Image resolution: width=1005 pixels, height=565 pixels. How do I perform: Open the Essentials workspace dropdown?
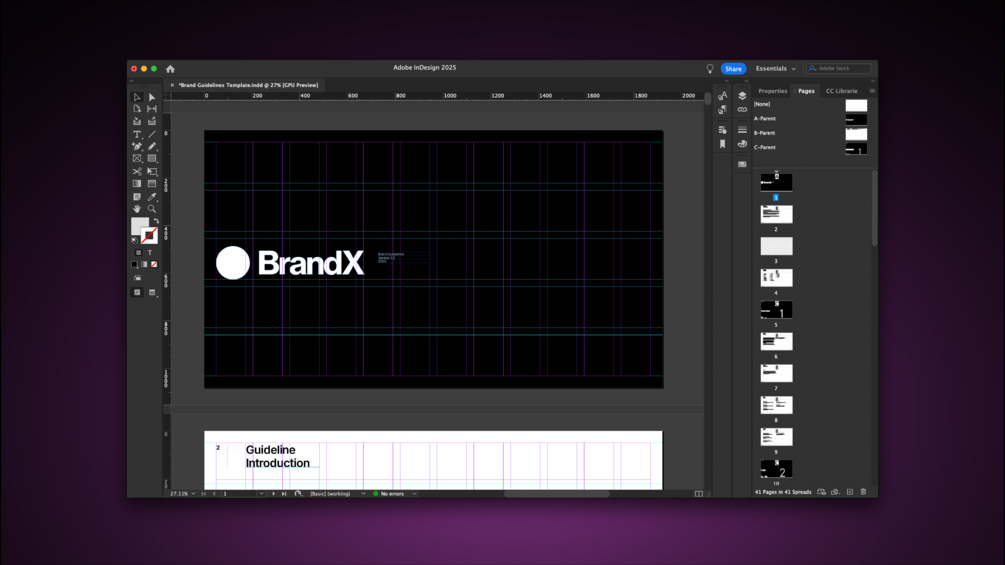[776, 69]
